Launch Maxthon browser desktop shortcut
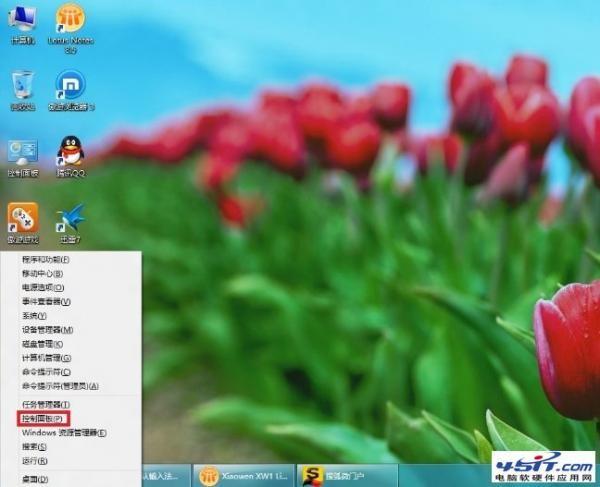Image resolution: width=600 pixels, height=487 pixels. (x=70, y=86)
